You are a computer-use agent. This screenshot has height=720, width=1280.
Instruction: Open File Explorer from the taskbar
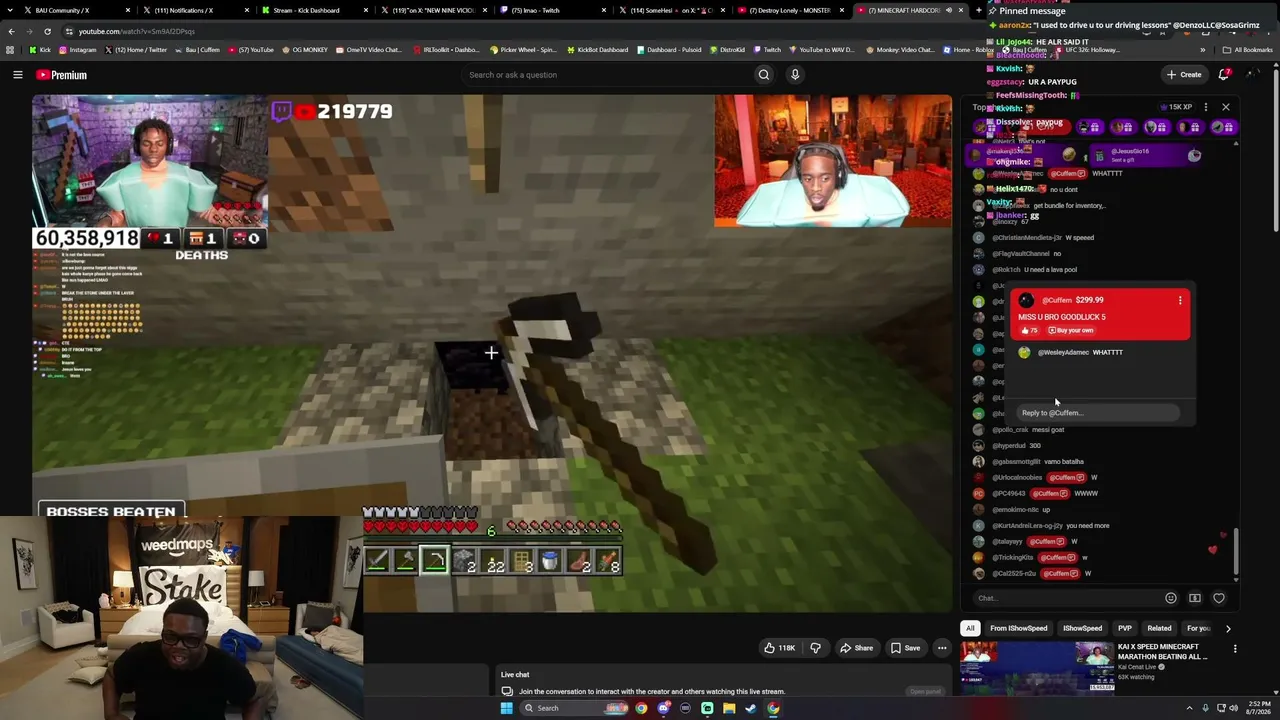(x=729, y=708)
